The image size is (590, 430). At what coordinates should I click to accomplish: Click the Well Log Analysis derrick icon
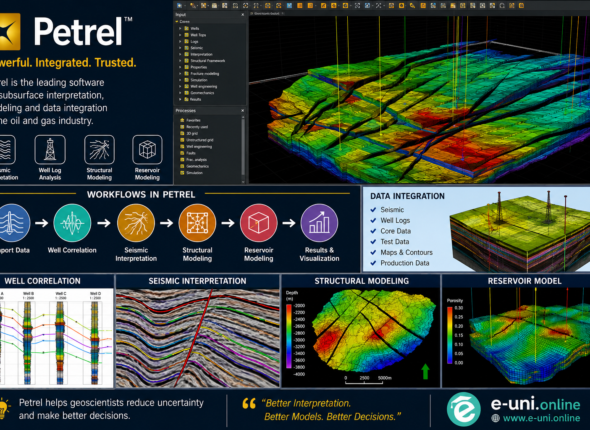point(50,150)
